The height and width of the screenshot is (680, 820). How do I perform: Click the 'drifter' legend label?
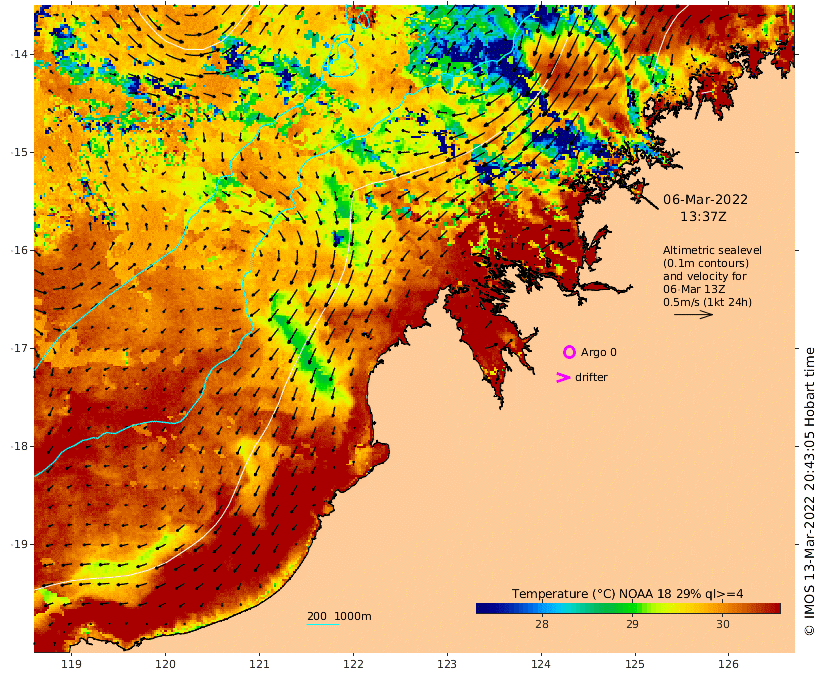591,377
